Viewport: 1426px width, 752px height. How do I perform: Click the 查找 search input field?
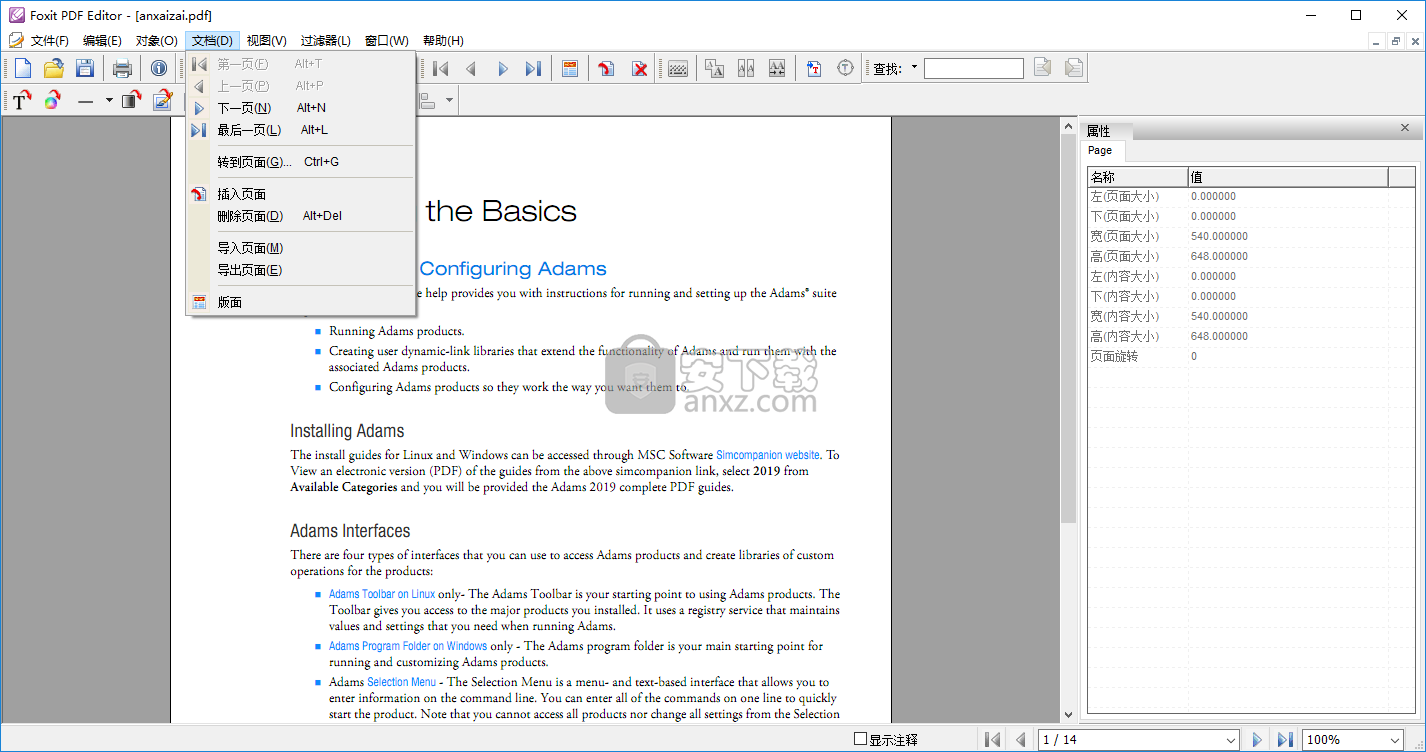(x=974, y=68)
